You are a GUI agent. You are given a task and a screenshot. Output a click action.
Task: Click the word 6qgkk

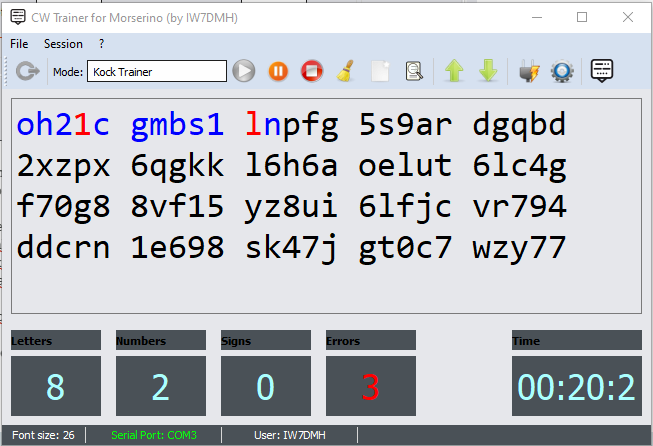tap(177, 166)
